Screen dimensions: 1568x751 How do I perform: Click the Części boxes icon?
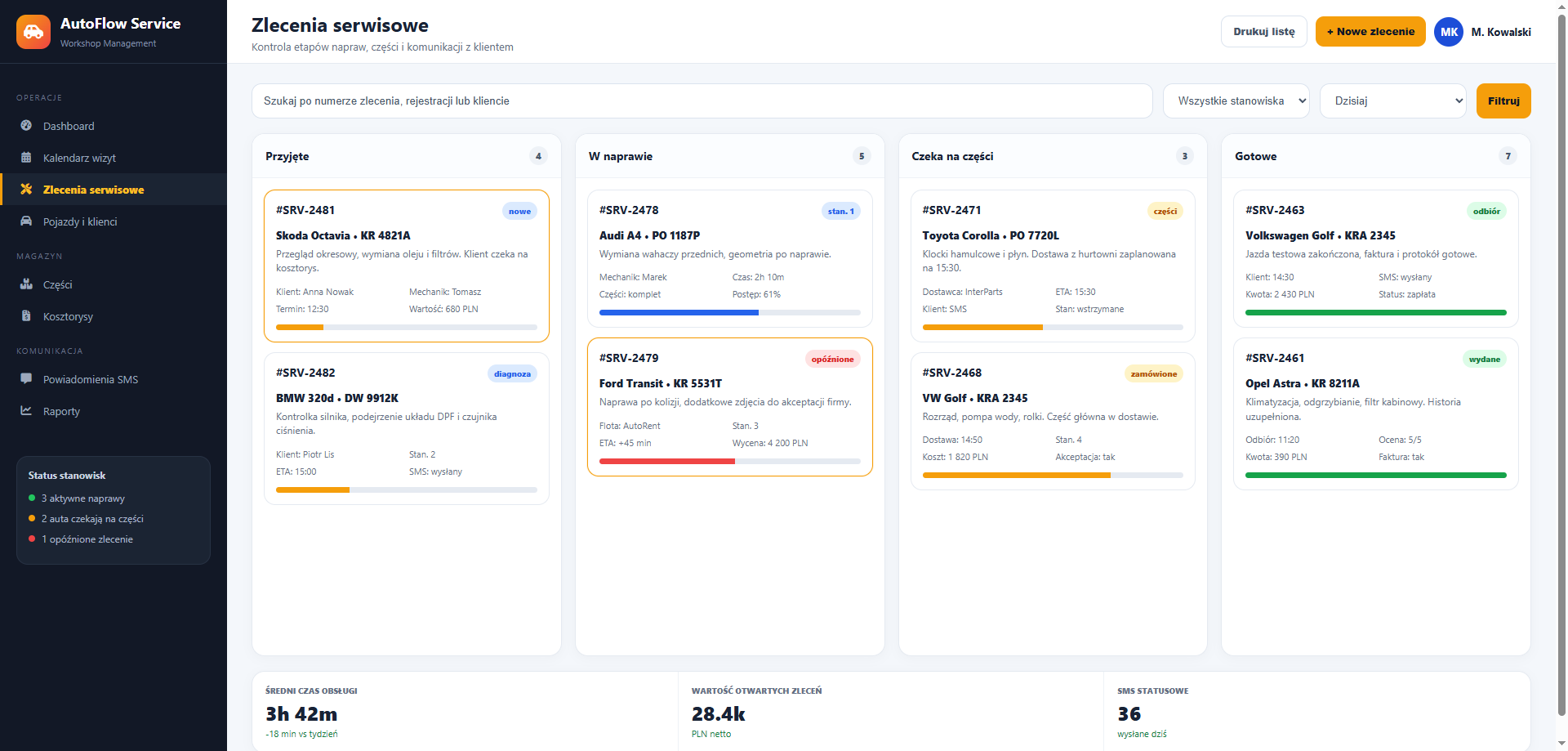pos(26,284)
